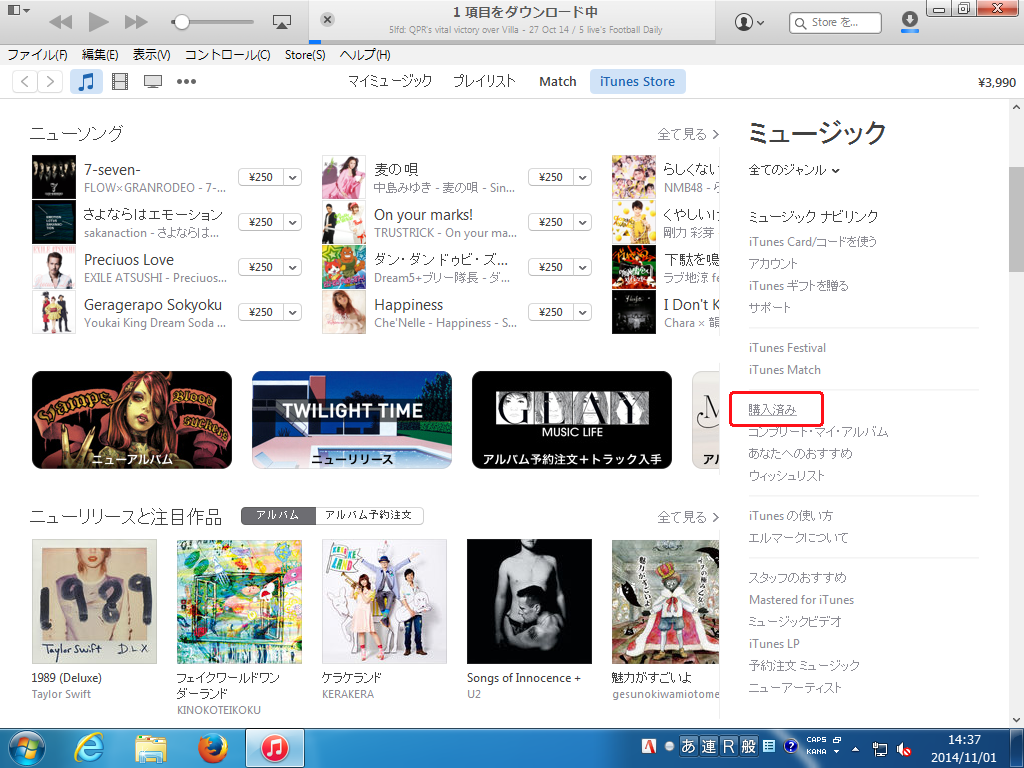Click 全て見る next to ニューソング
Screen dimensions: 1024x768
pyautogui.click(x=688, y=134)
